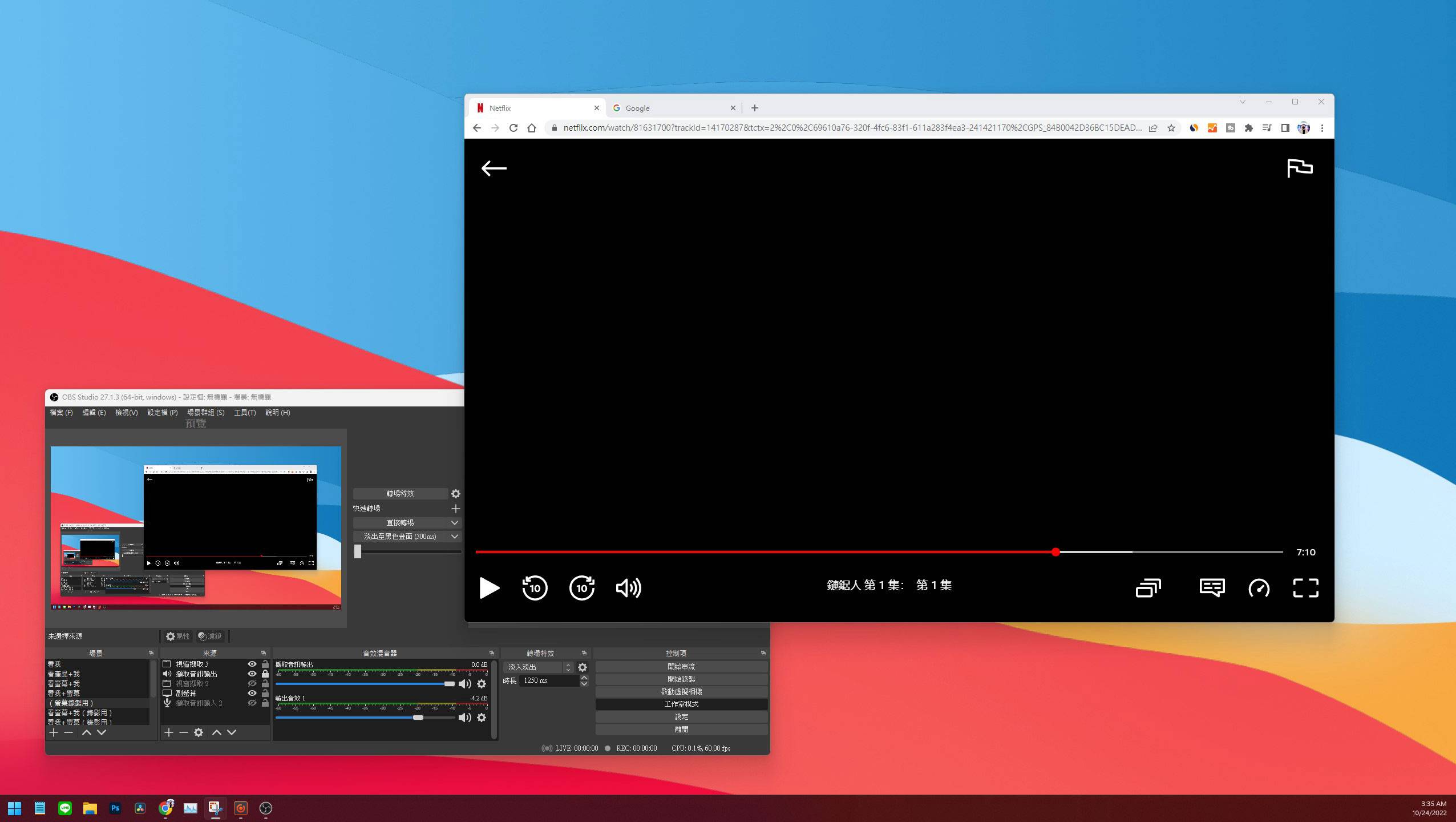The image size is (1456, 822).
Task: Add a new source with plus button
Action: (x=169, y=732)
